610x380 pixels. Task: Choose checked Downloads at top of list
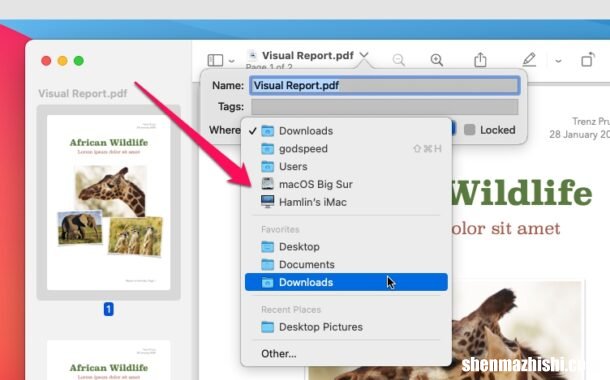[346, 131]
